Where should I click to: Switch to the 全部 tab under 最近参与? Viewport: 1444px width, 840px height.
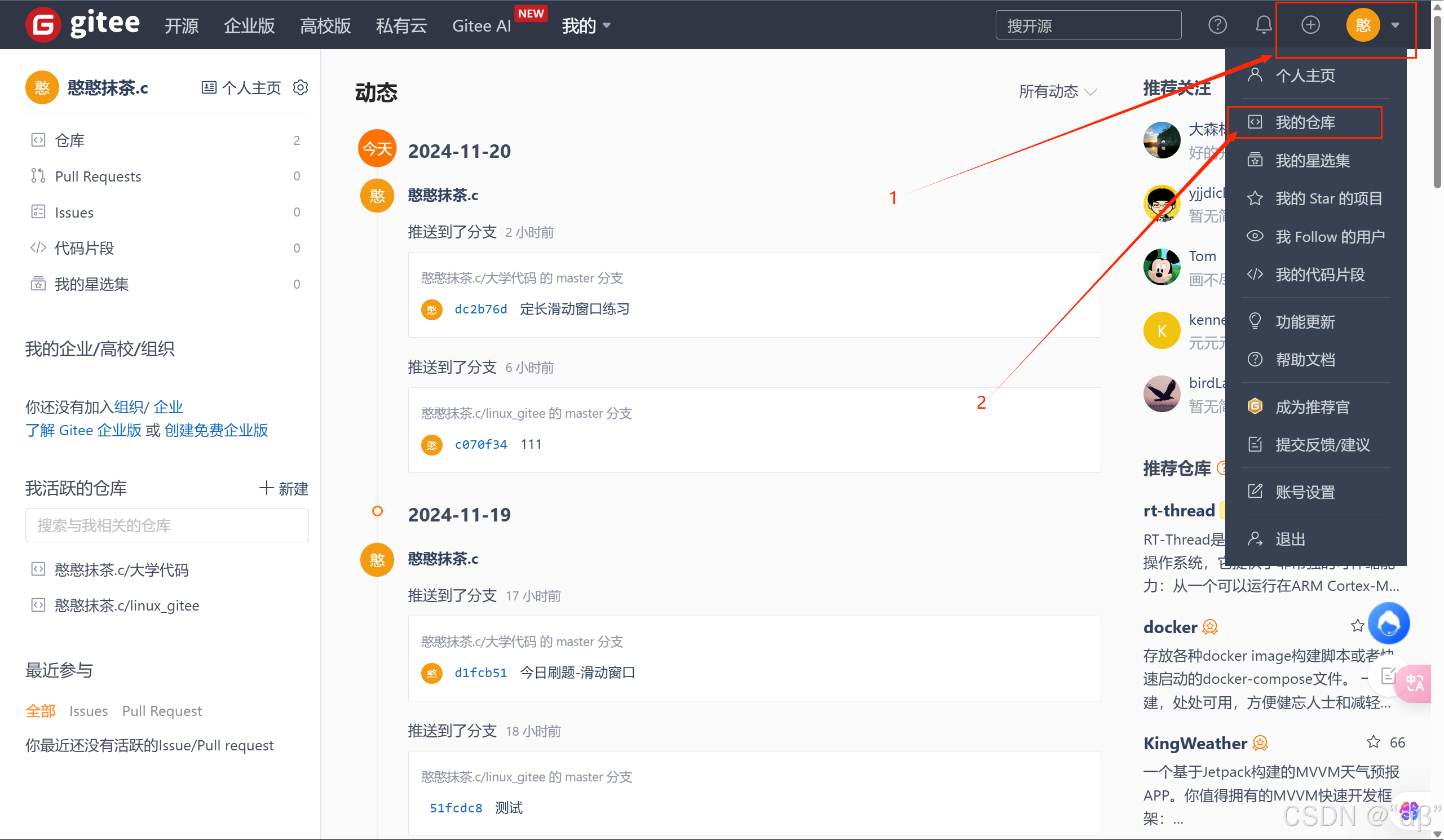point(40,710)
